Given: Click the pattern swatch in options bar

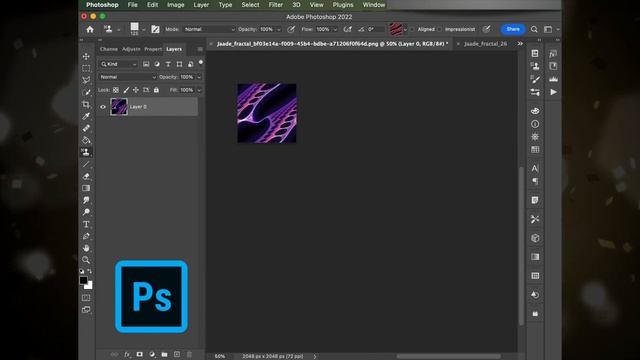Looking at the screenshot, I should pyautogui.click(x=395, y=29).
